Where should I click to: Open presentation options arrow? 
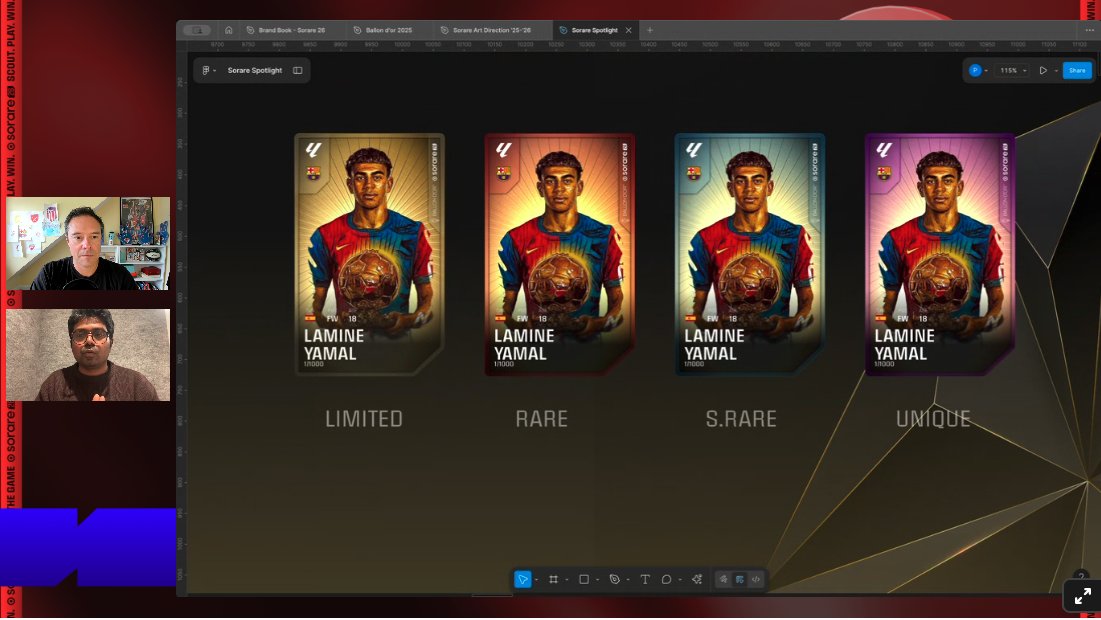(1055, 71)
